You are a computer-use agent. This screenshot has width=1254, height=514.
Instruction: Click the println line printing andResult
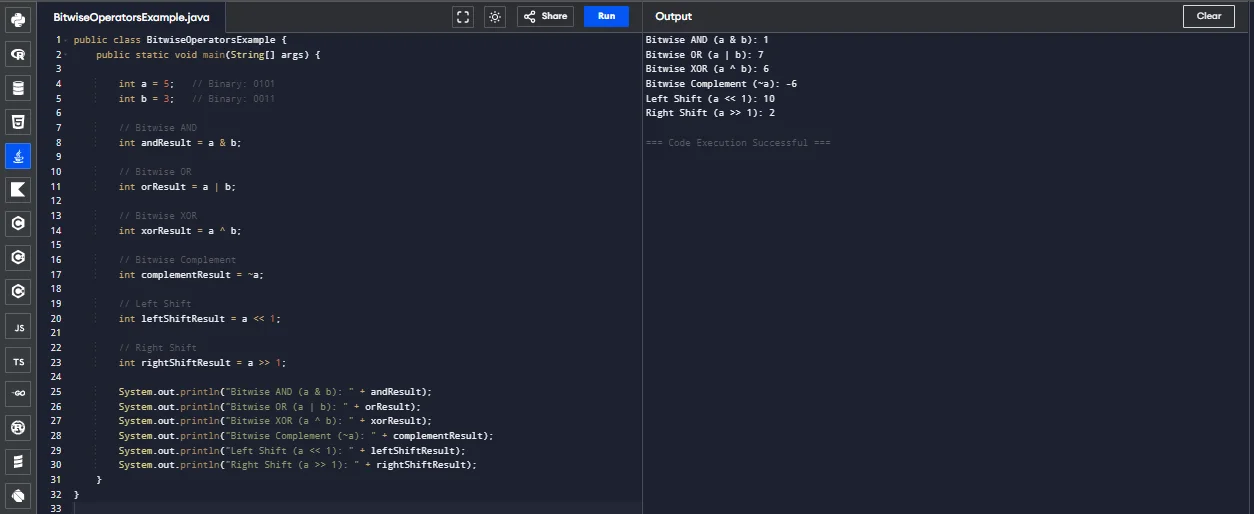pos(275,392)
